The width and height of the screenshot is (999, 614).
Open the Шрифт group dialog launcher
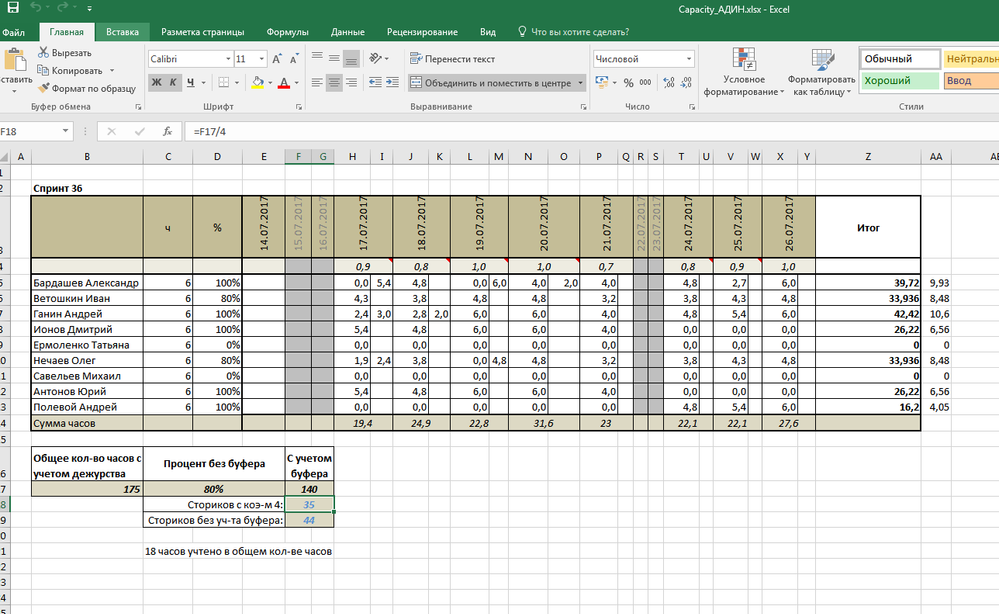299,108
